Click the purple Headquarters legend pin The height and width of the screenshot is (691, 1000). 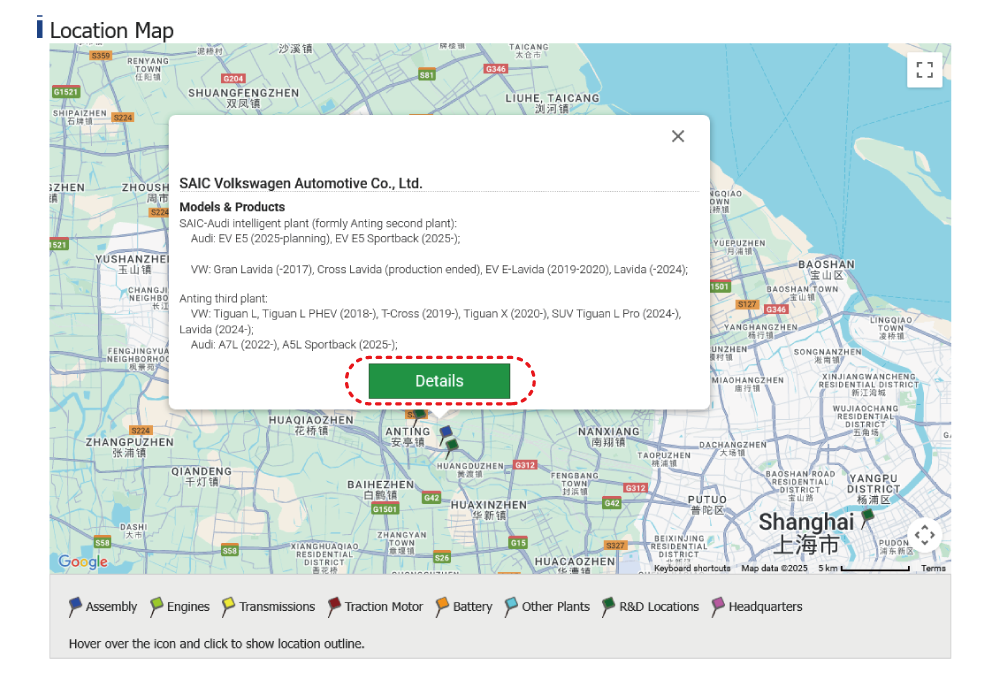pos(717,606)
